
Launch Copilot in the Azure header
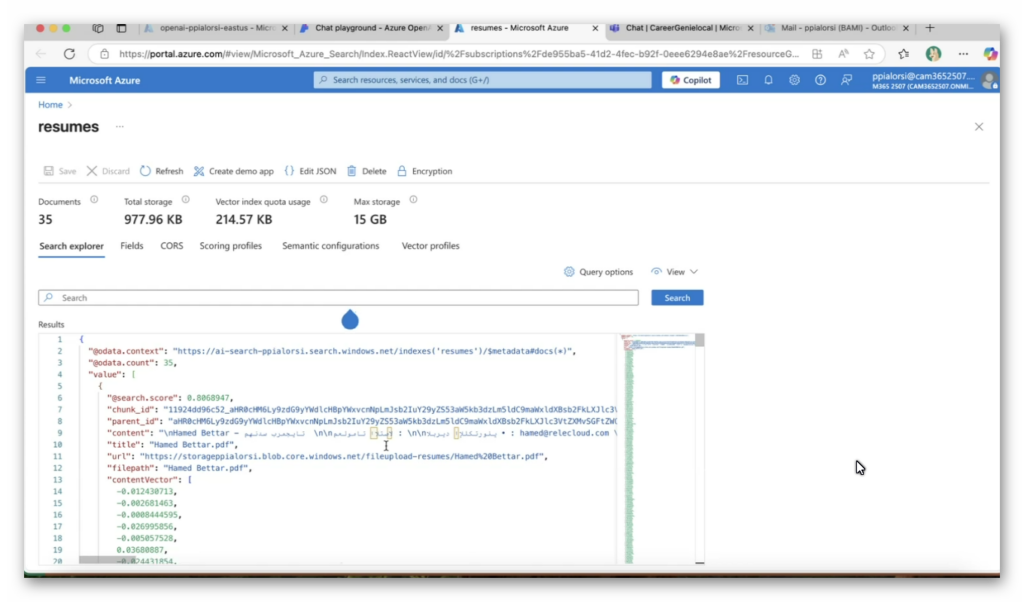pyautogui.click(x=691, y=80)
